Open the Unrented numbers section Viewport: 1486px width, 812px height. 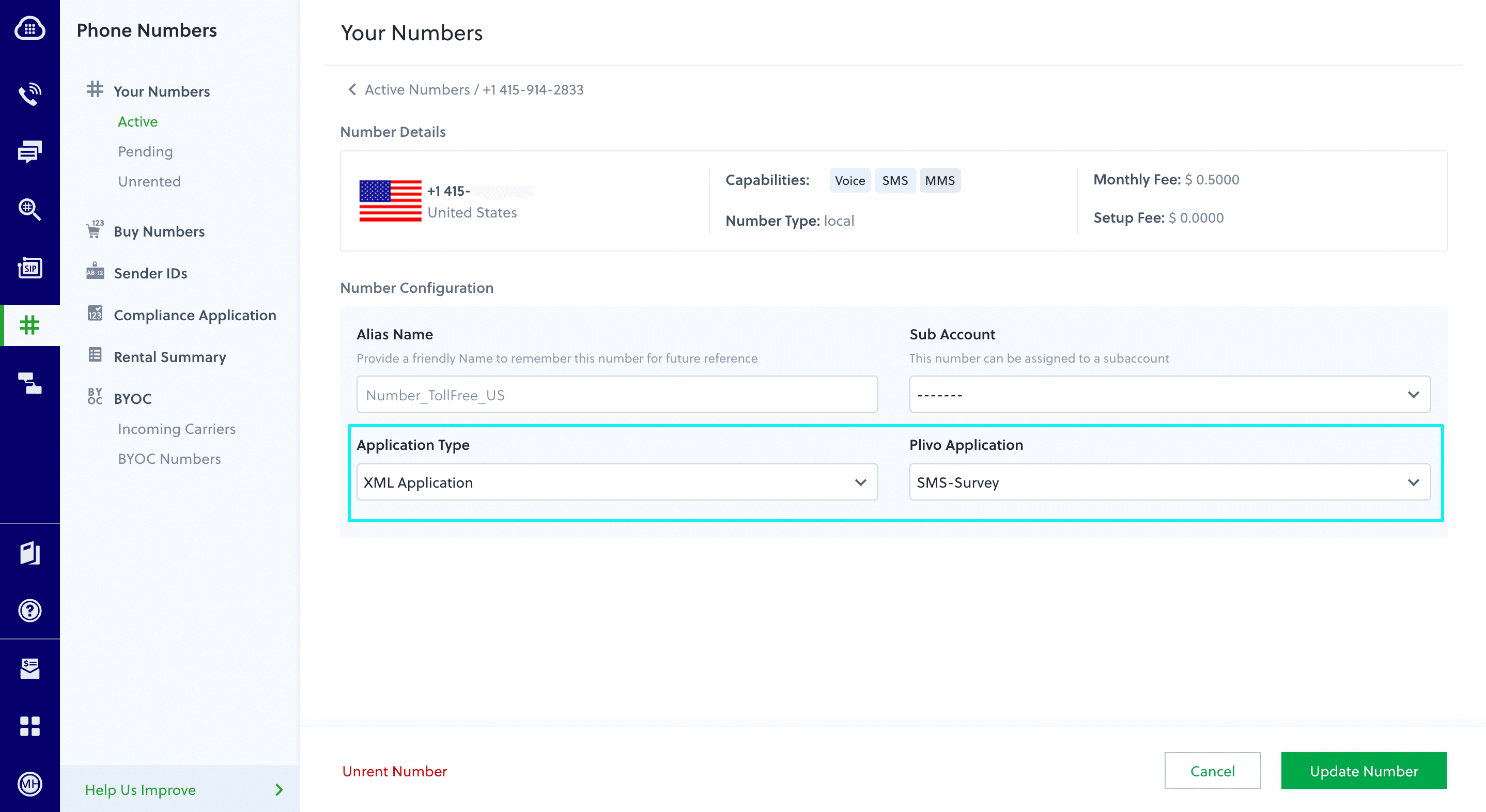tap(149, 181)
